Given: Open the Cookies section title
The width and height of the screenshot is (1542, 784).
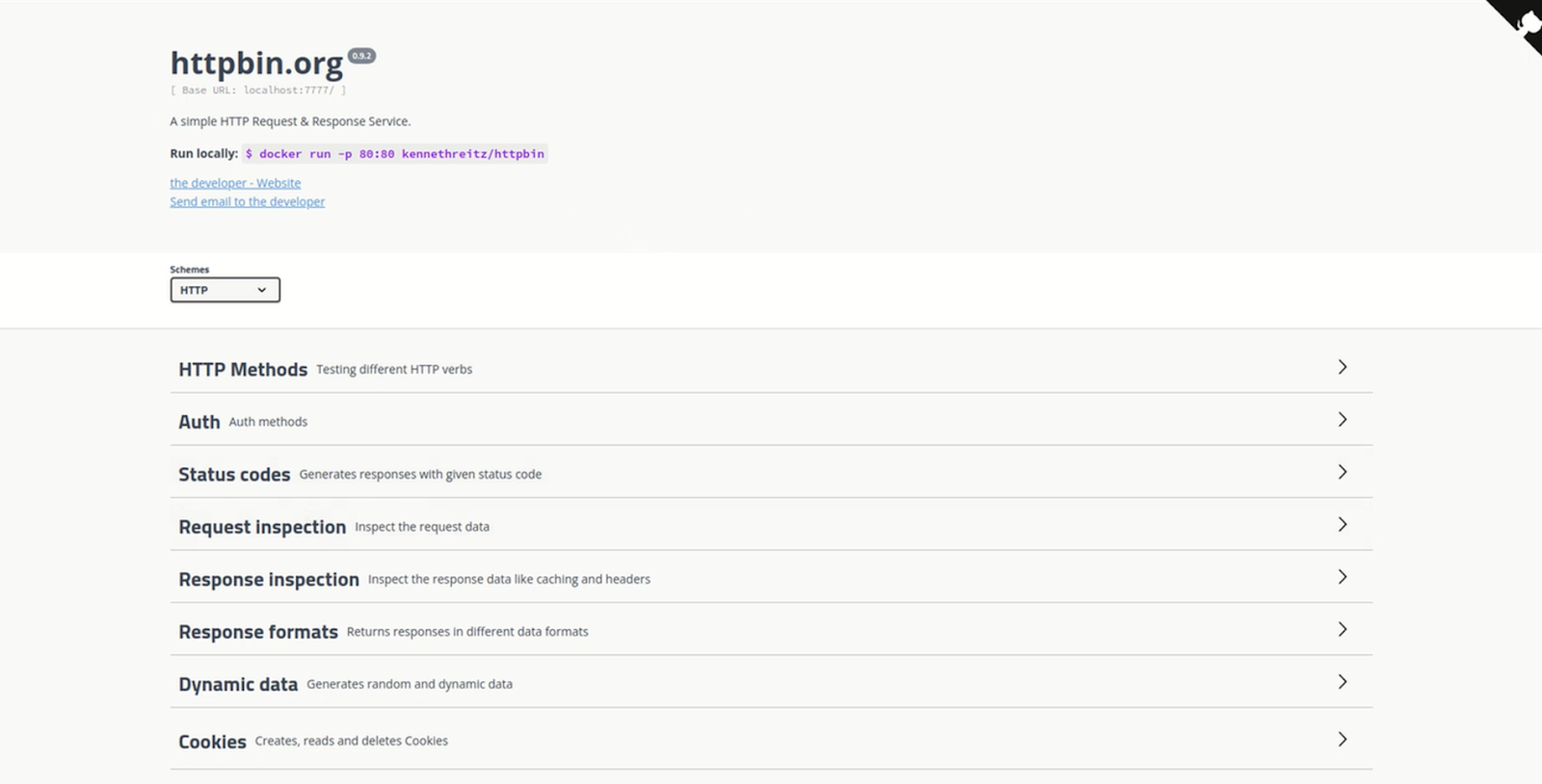Looking at the screenshot, I should [212, 742].
